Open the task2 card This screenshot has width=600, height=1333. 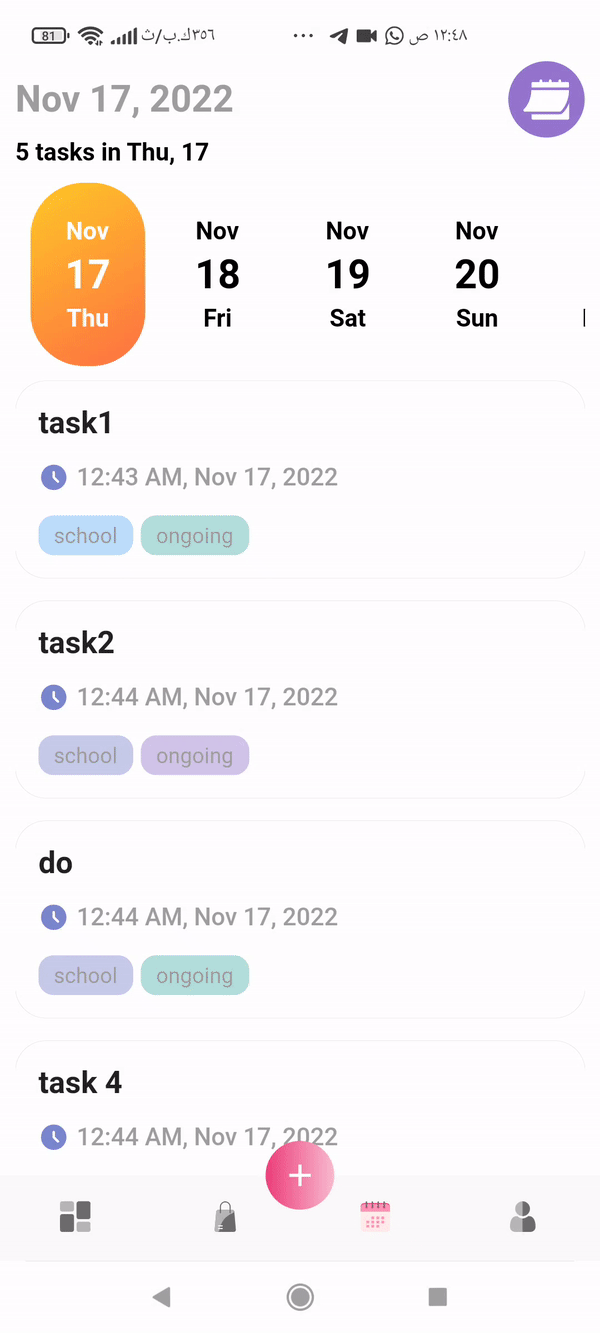click(300, 660)
